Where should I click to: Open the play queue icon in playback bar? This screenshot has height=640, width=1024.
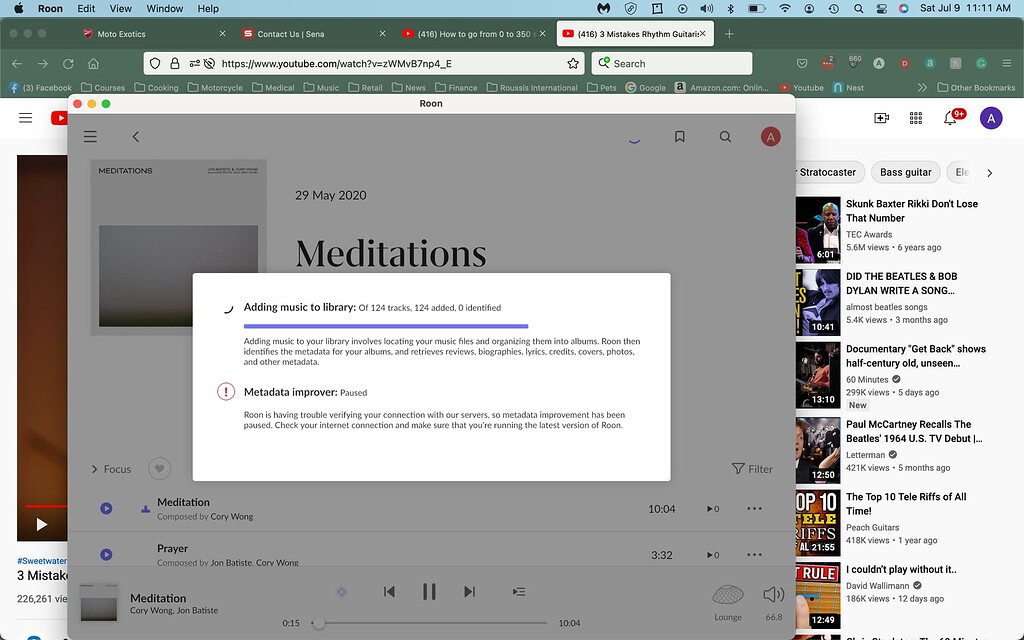[519, 591]
